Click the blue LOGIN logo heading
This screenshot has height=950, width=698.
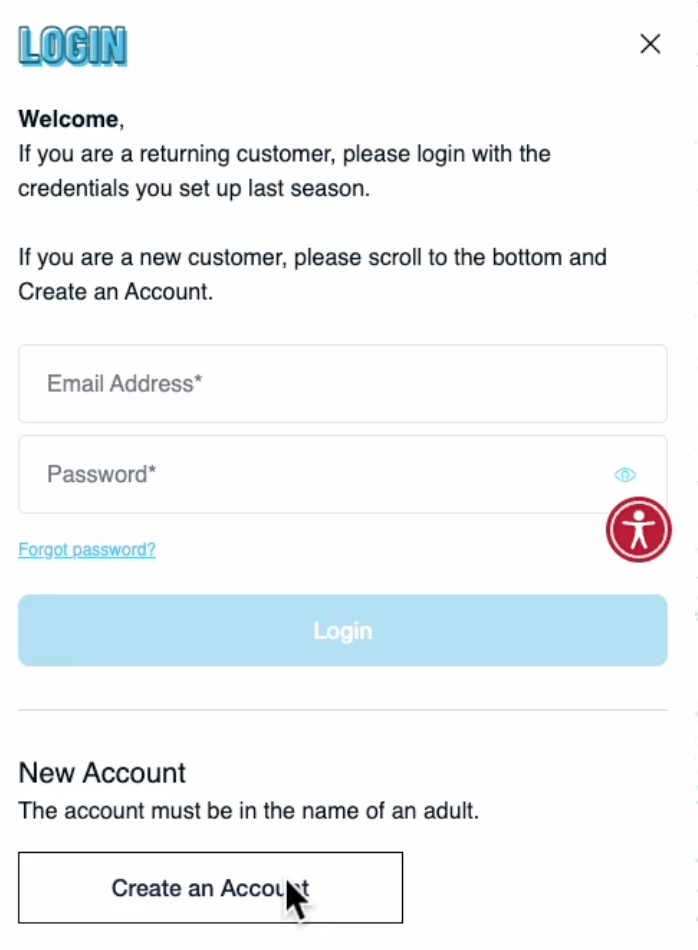click(73, 46)
